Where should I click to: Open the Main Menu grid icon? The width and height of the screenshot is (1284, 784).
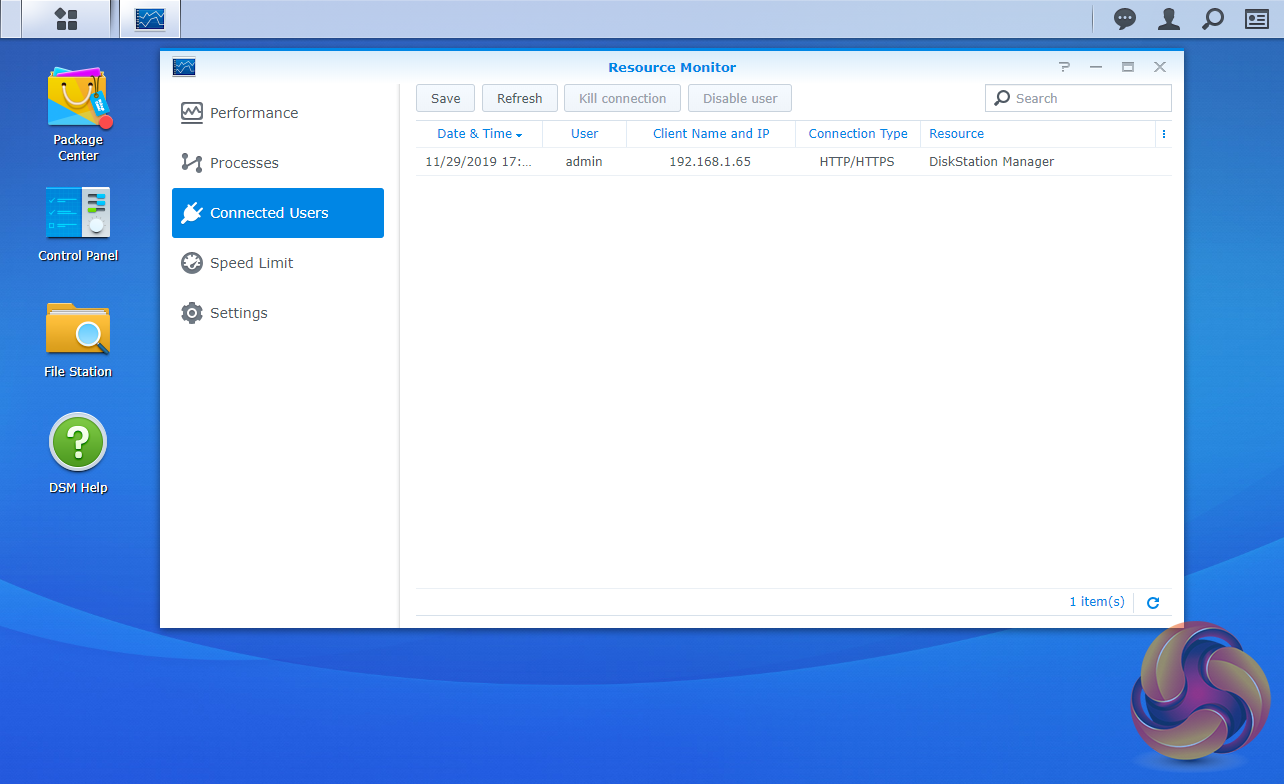click(66, 19)
